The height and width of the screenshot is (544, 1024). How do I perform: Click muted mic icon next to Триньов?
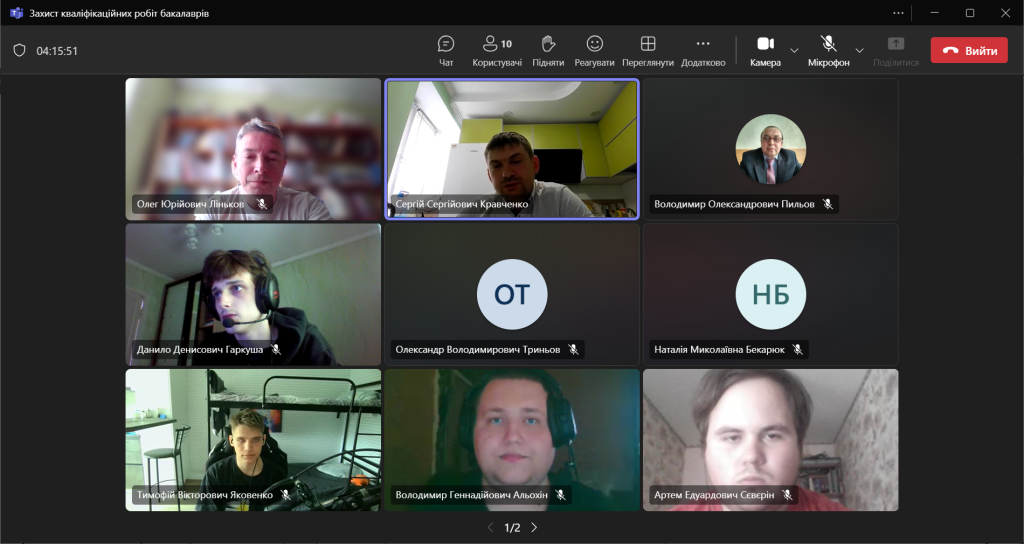[573, 349]
